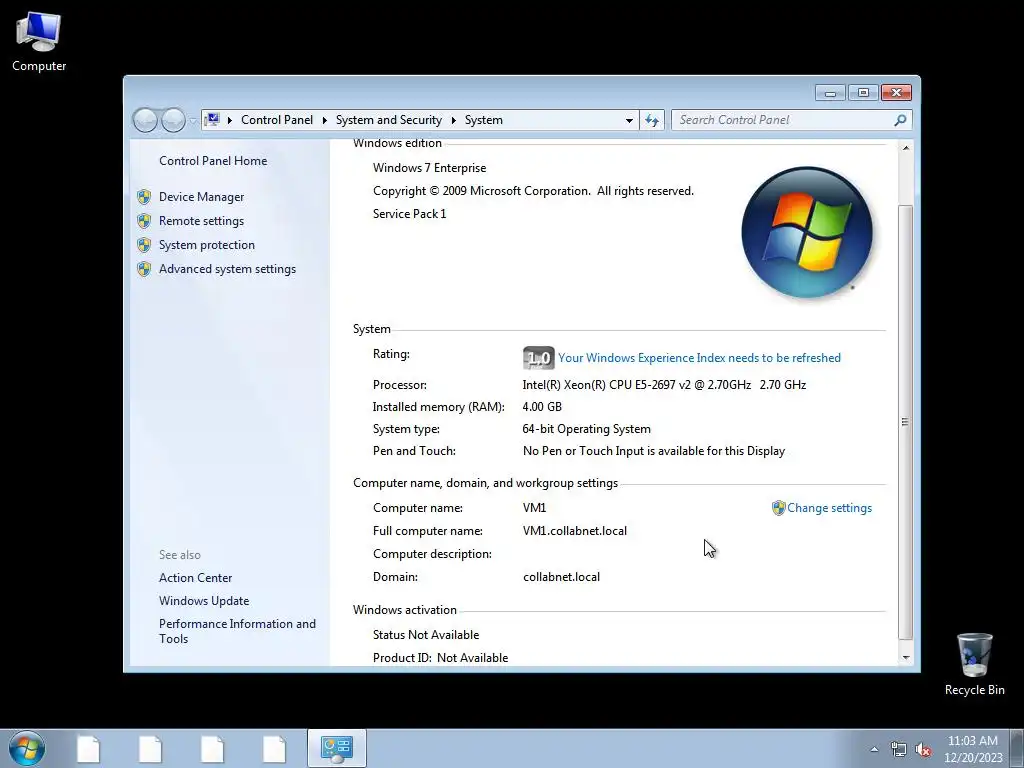
Task: Click the Remote settings shield icon
Action: click(x=144, y=221)
